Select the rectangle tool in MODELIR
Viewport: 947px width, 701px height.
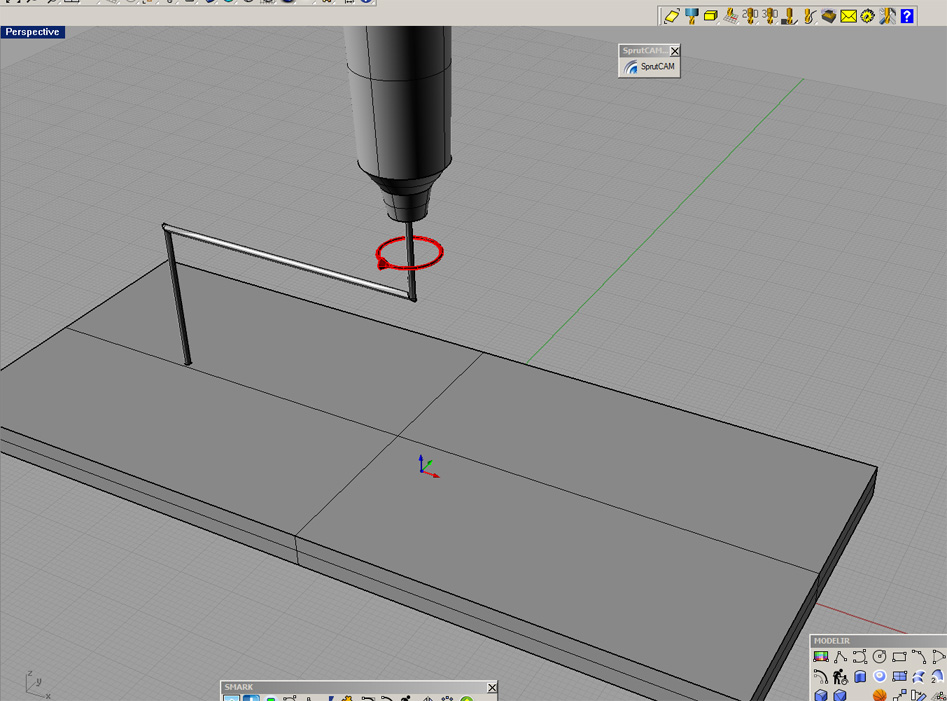[x=899, y=657]
